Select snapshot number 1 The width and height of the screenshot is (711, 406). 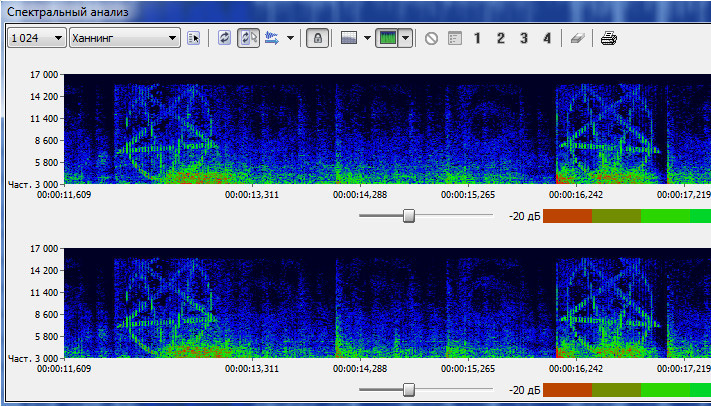pyautogui.click(x=477, y=38)
